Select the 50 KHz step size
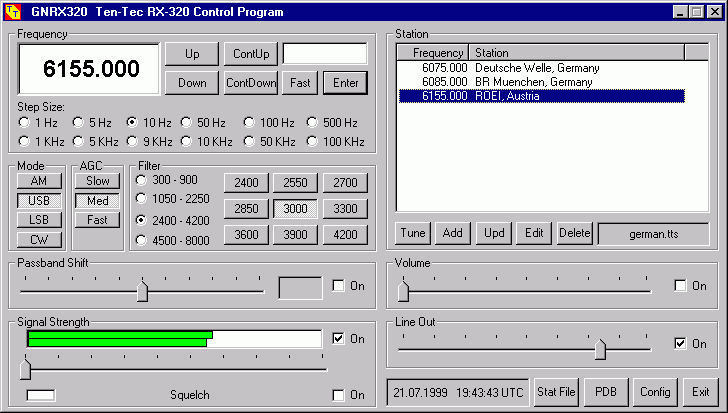This screenshot has width=728, height=413. click(270, 142)
